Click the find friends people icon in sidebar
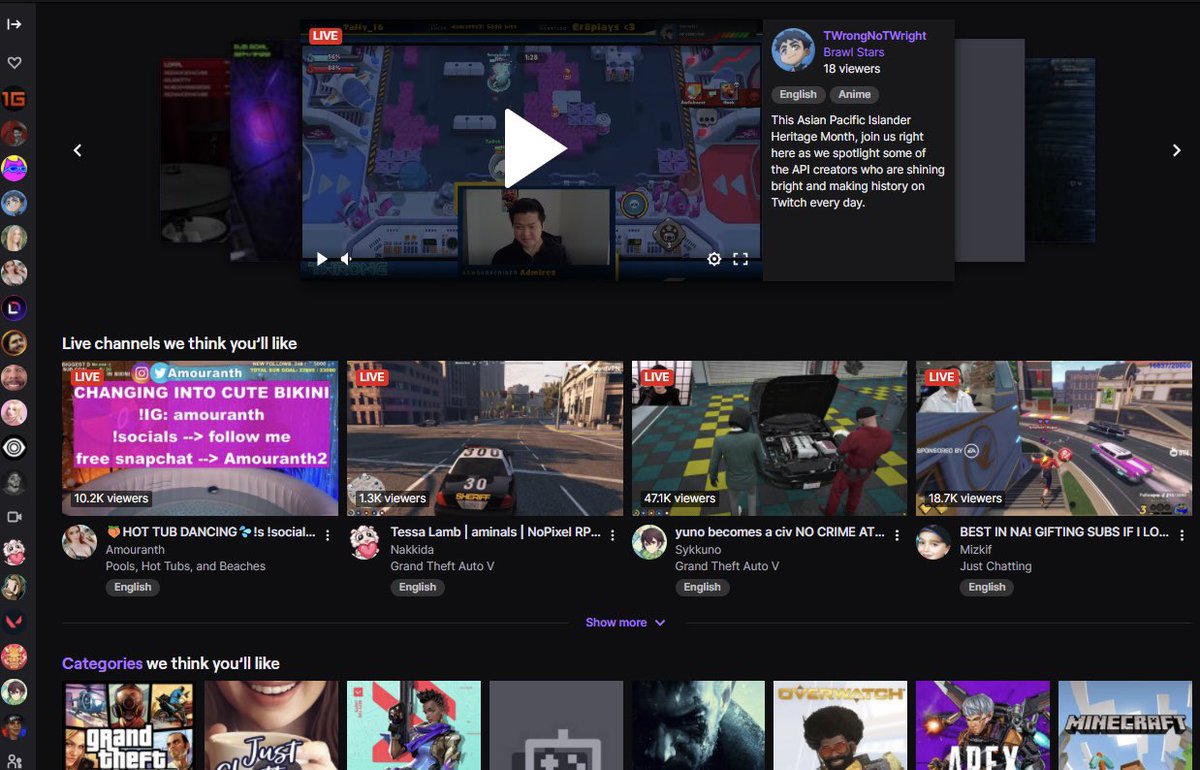The width and height of the screenshot is (1200, 770). pyautogui.click(x=14, y=761)
